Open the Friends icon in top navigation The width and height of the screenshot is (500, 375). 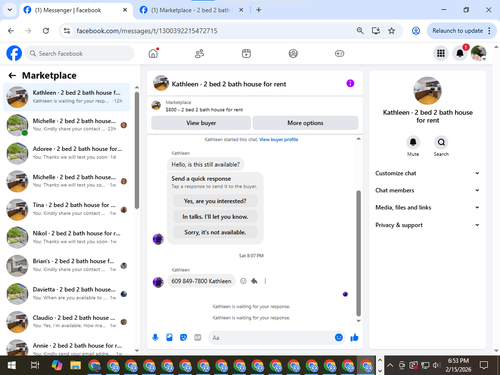coord(199,53)
